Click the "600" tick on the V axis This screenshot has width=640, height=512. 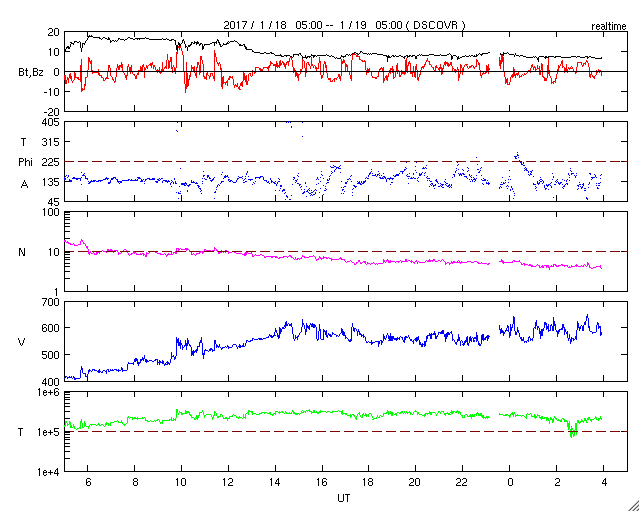53,328
